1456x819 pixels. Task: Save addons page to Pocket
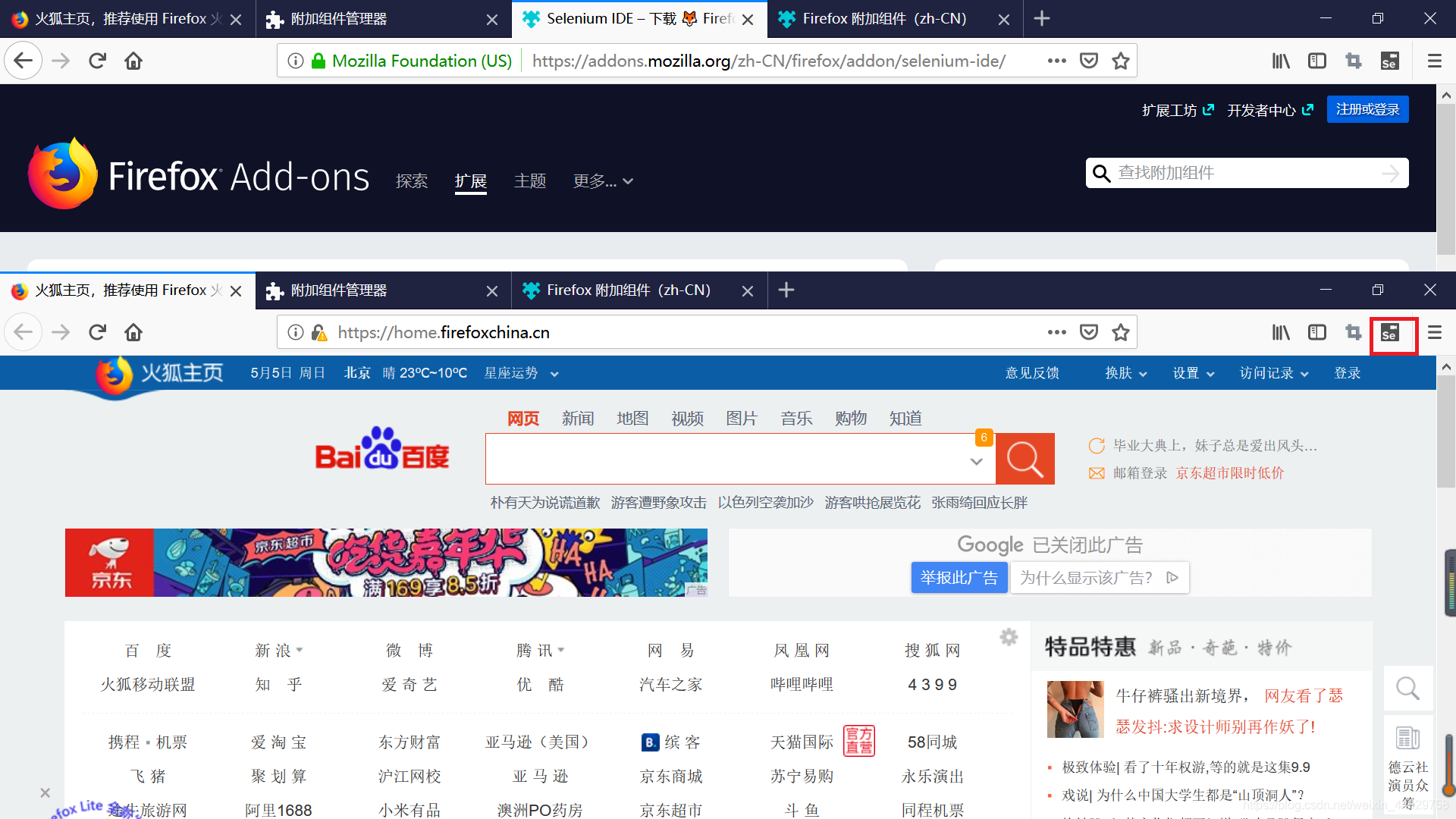1089,61
